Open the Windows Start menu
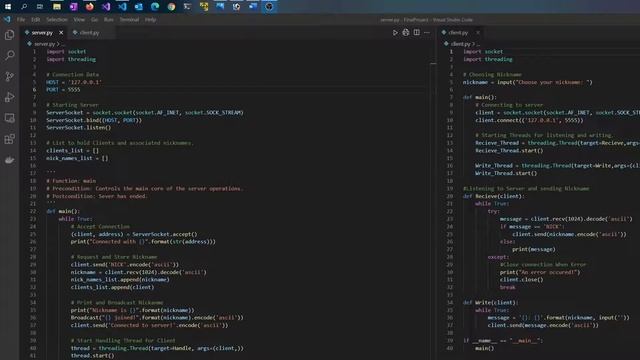The height and width of the screenshot is (360, 640). coord(8,7)
